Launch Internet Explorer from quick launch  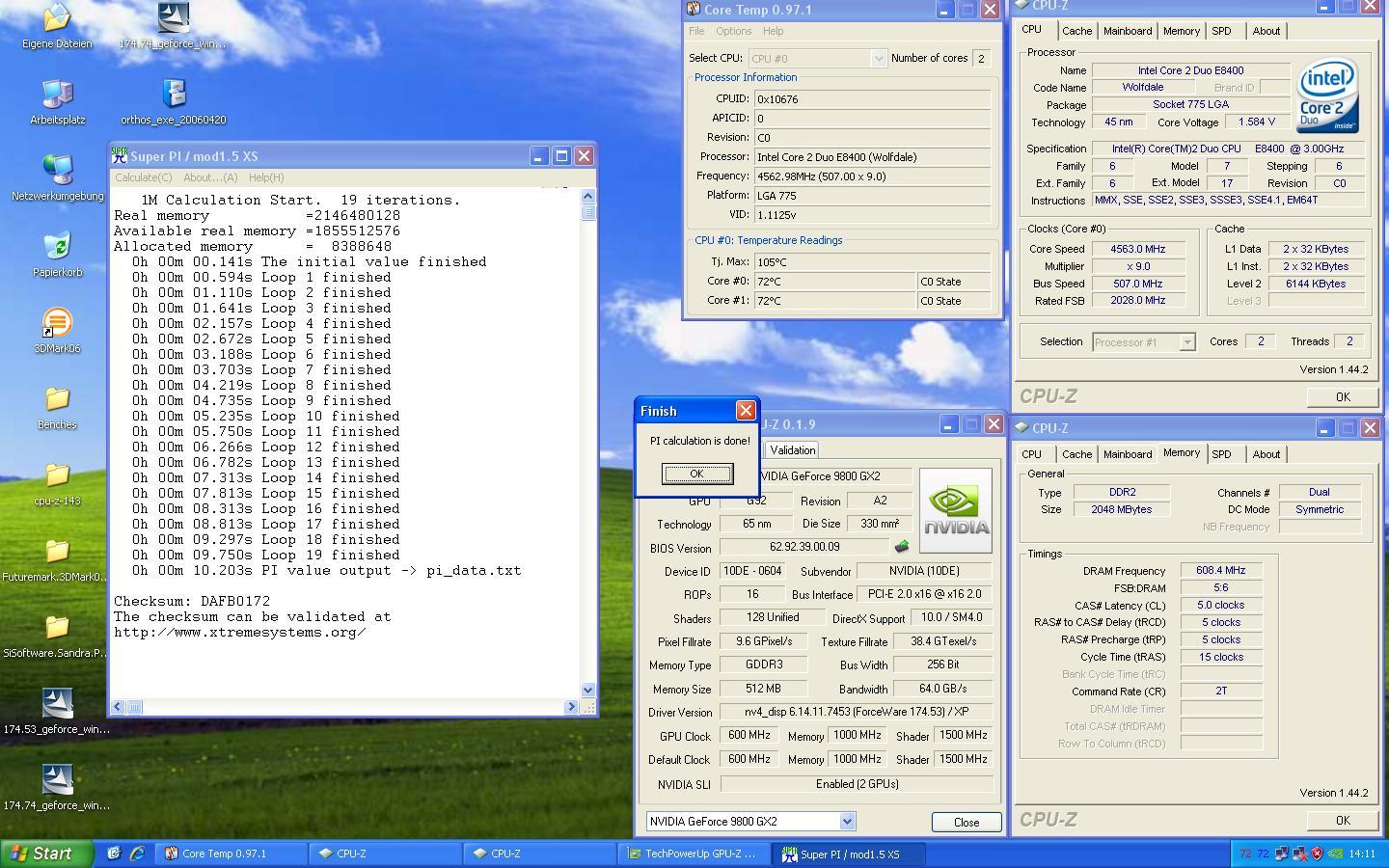click(137, 854)
